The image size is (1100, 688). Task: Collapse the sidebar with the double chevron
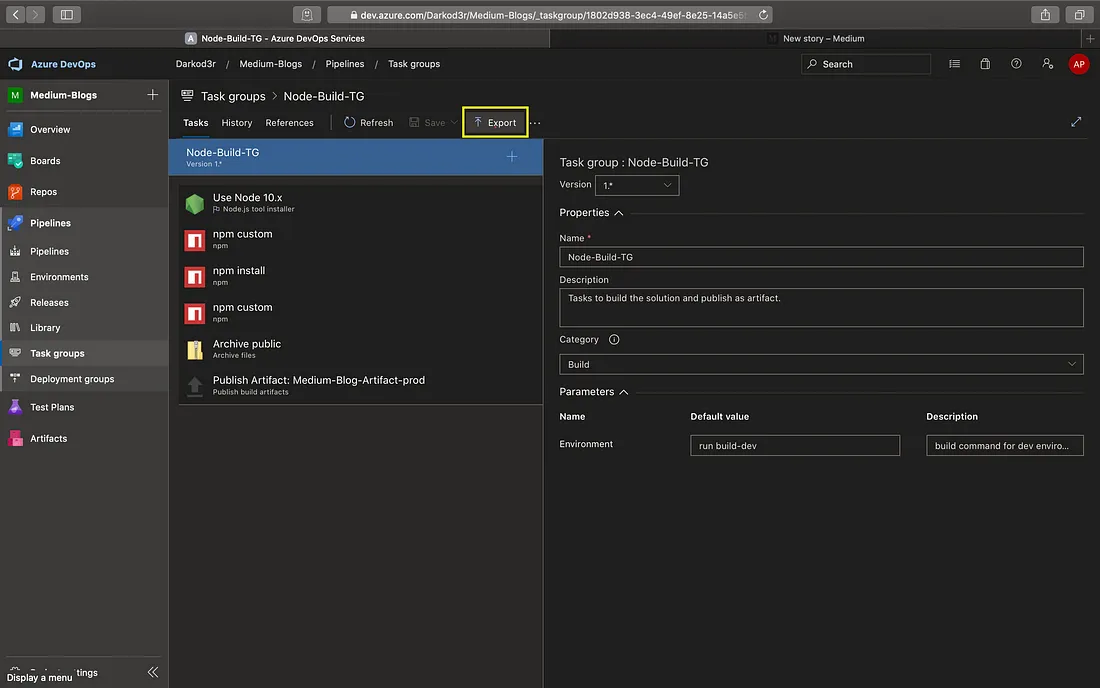(153, 672)
